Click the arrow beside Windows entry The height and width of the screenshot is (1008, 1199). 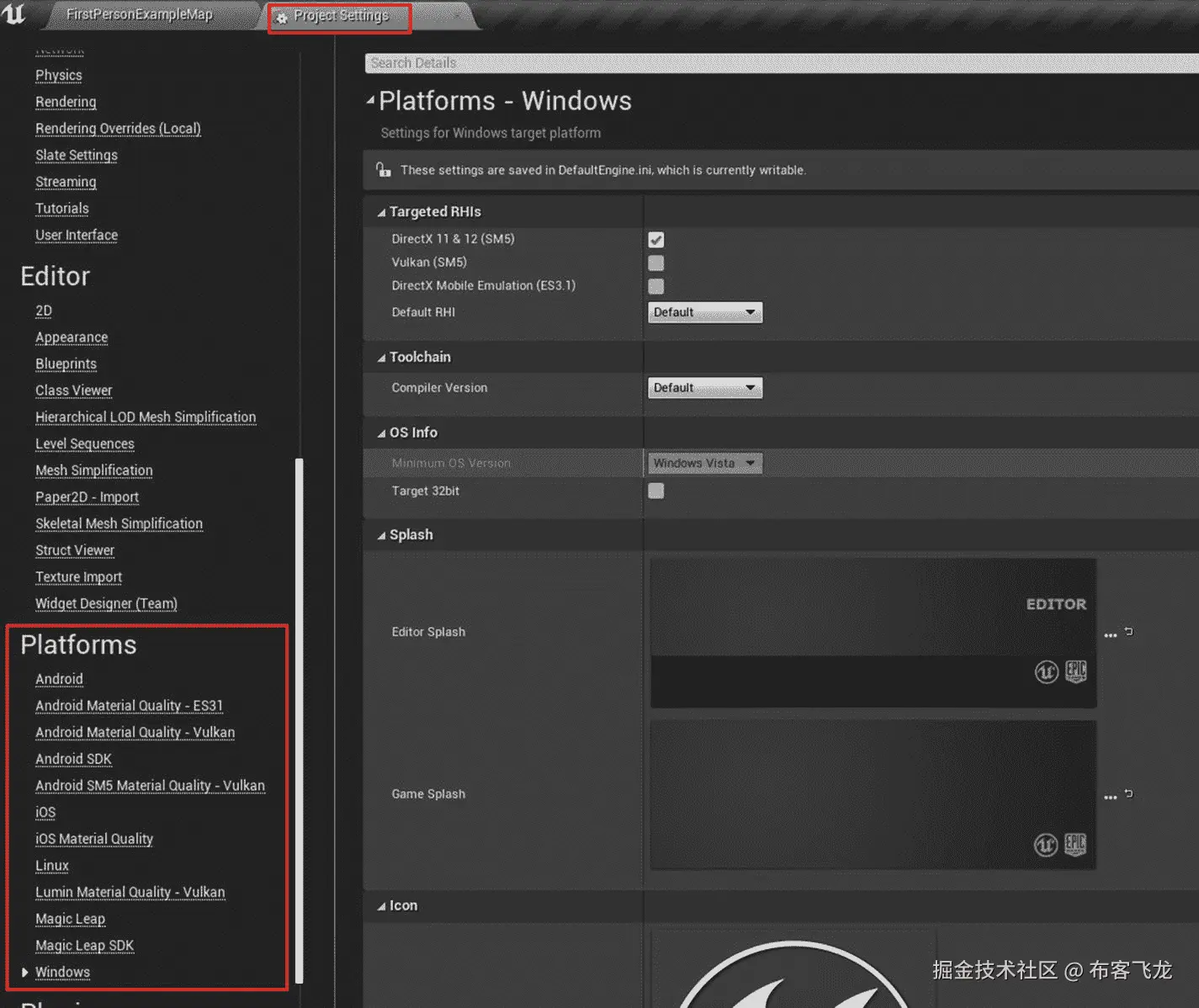[x=24, y=972]
